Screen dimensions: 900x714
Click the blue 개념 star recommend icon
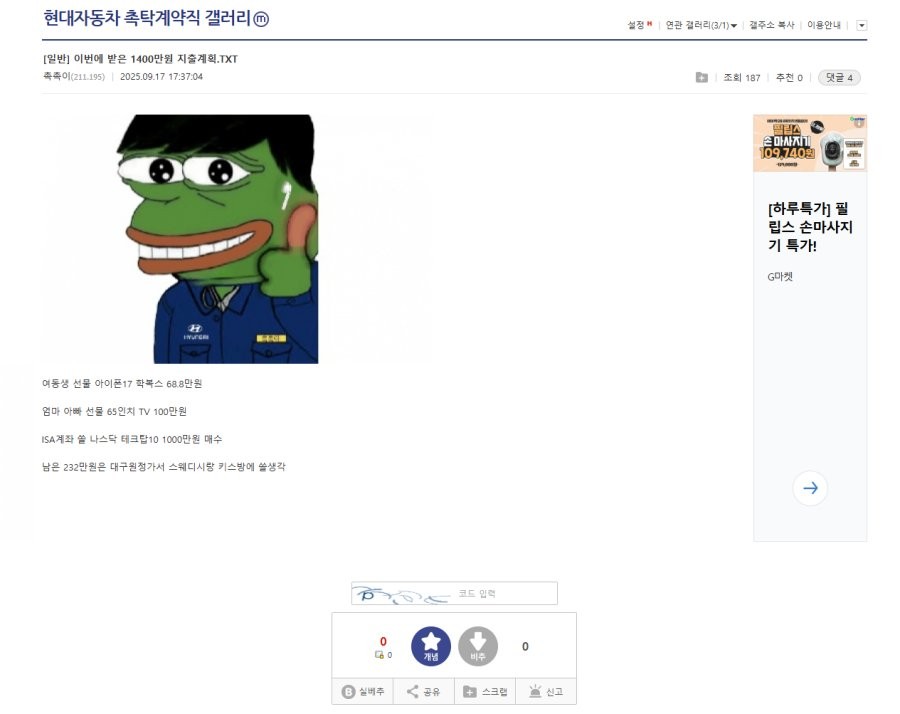click(x=430, y=646)
